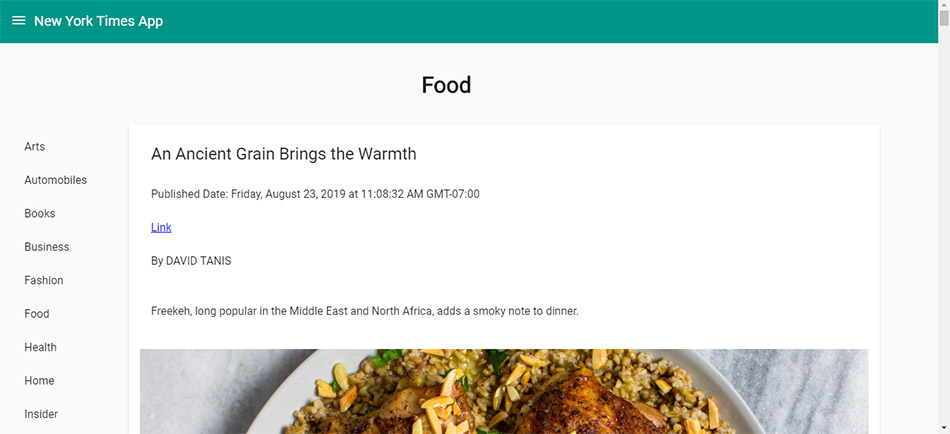Screen dimensions: 950x434
Task: Click the Published Date line
Action: pos(315,194)
